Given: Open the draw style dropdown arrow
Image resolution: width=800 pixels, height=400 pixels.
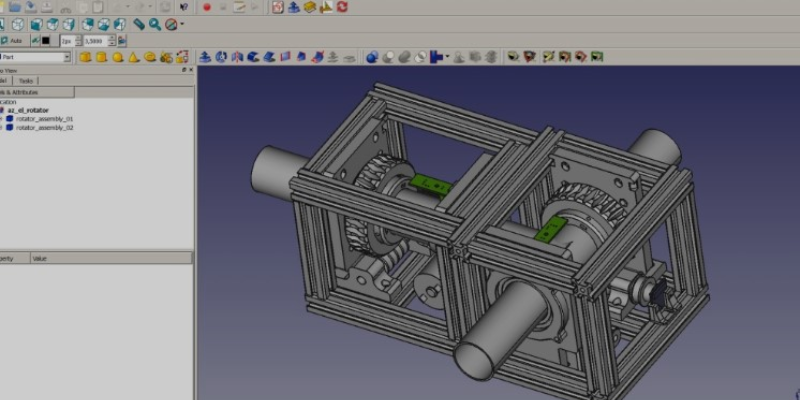Looking at the screenshot, I should [182, 24].
